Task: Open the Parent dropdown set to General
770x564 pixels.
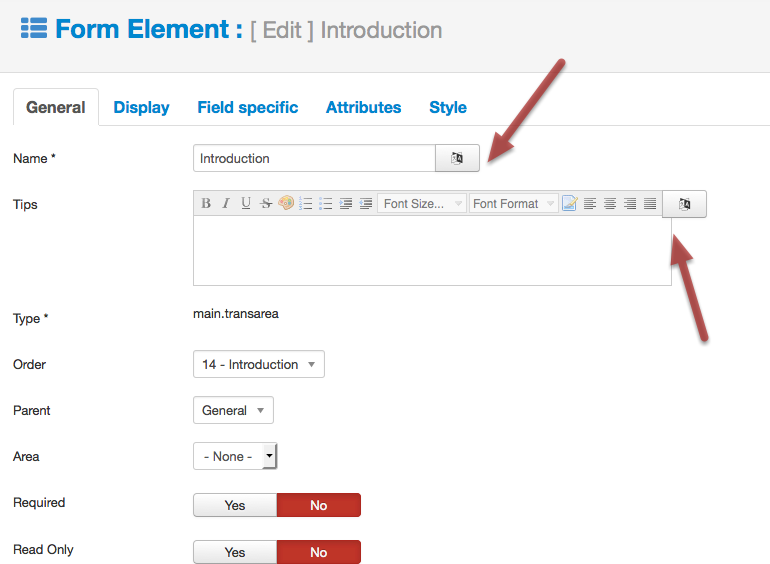Action: (x=233, y=410)
